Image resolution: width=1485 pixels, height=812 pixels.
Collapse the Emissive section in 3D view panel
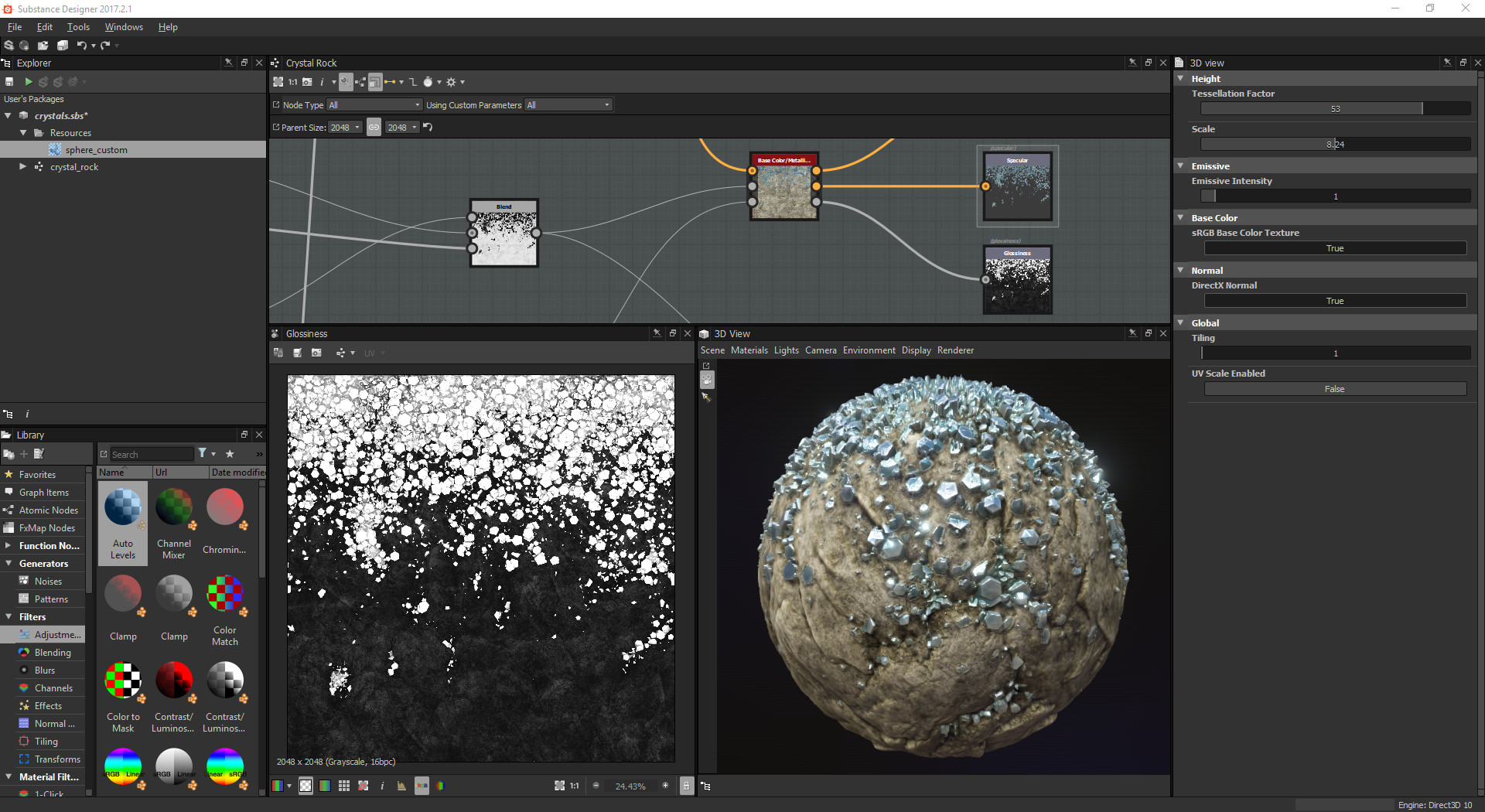1181,165
